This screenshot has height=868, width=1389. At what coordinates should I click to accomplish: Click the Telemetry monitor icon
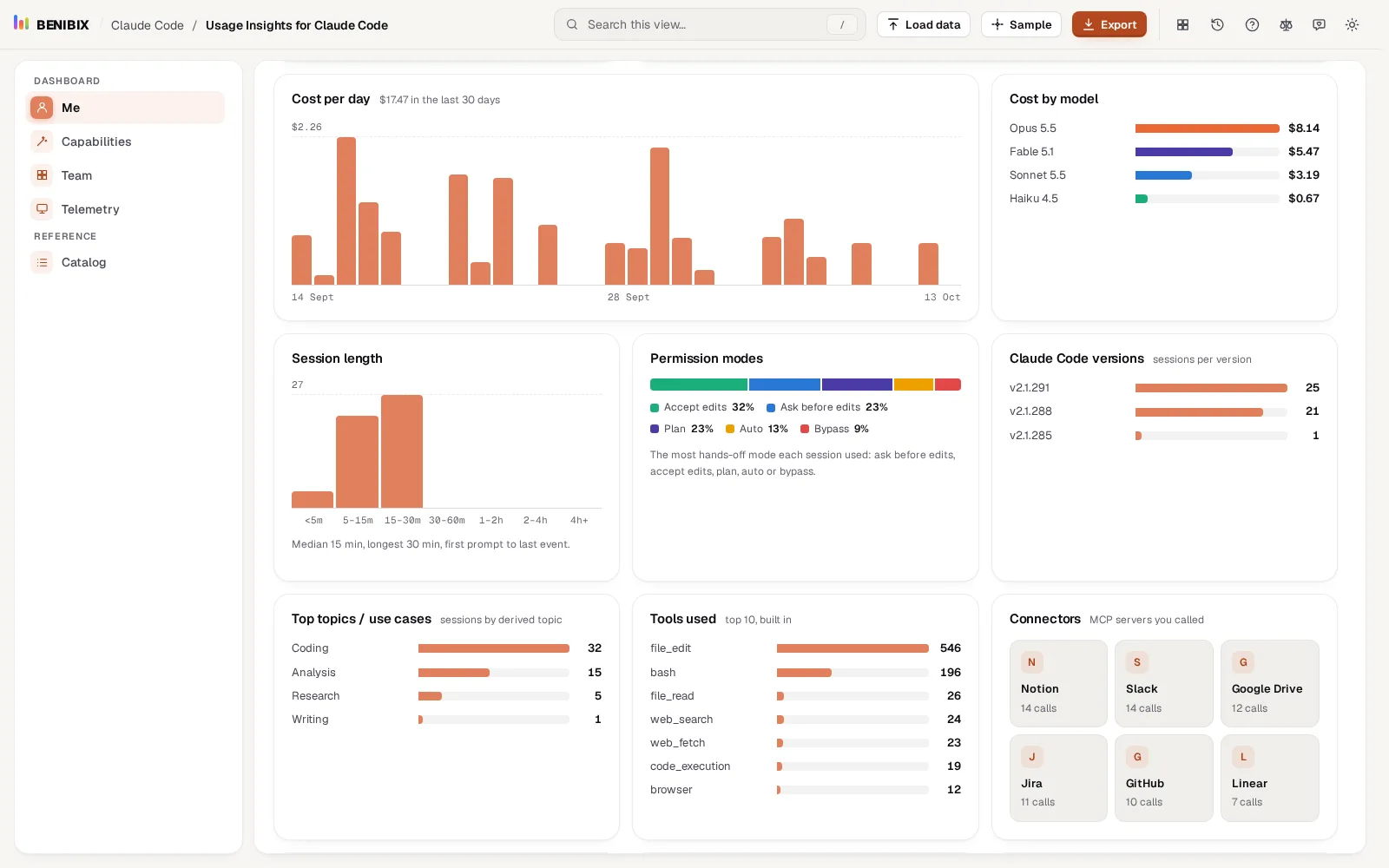tap(42, 209)
